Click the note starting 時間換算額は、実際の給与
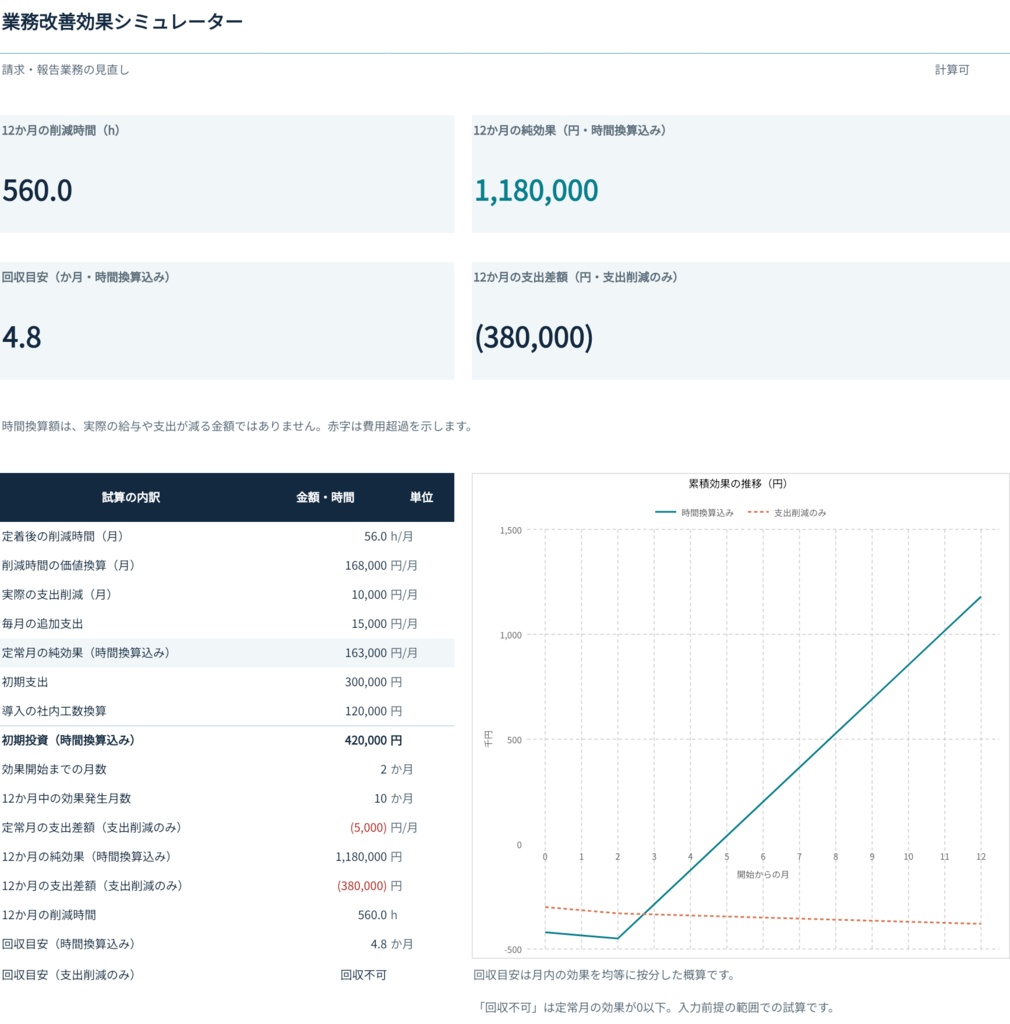 237,426
